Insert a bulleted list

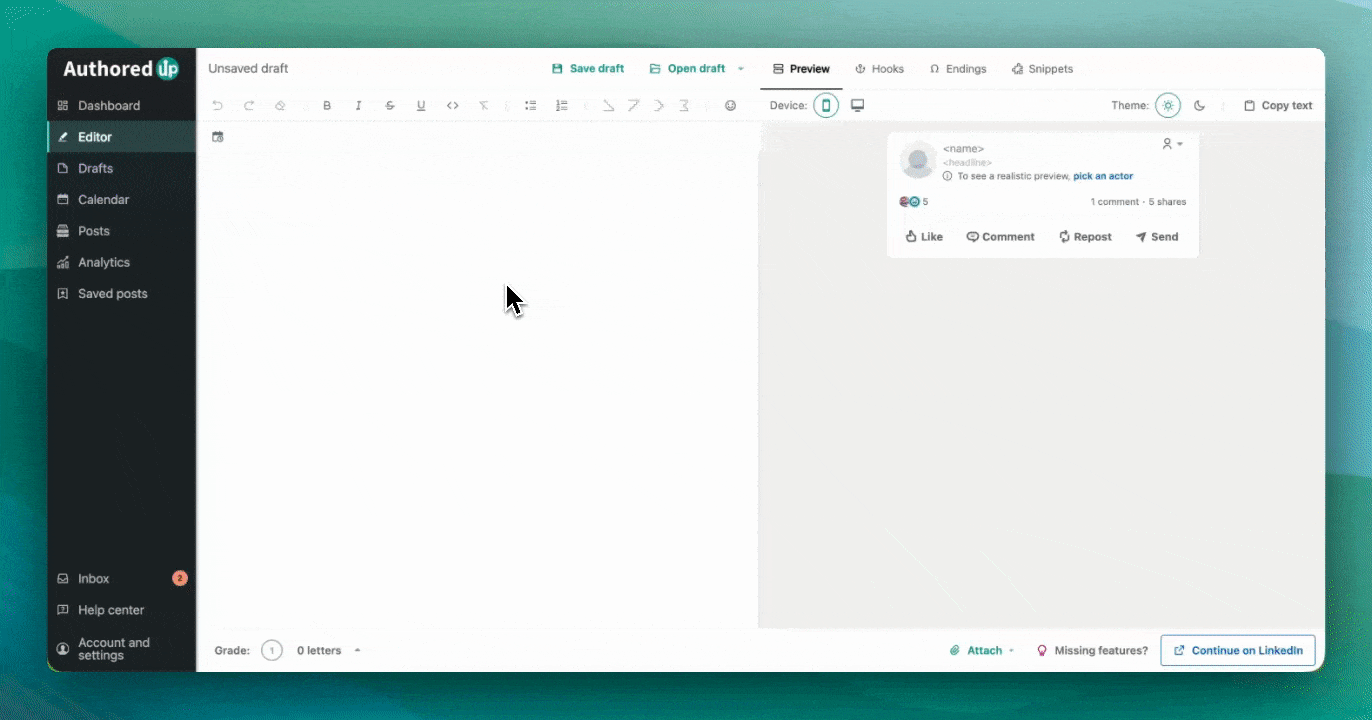click(x=531, y=106)
